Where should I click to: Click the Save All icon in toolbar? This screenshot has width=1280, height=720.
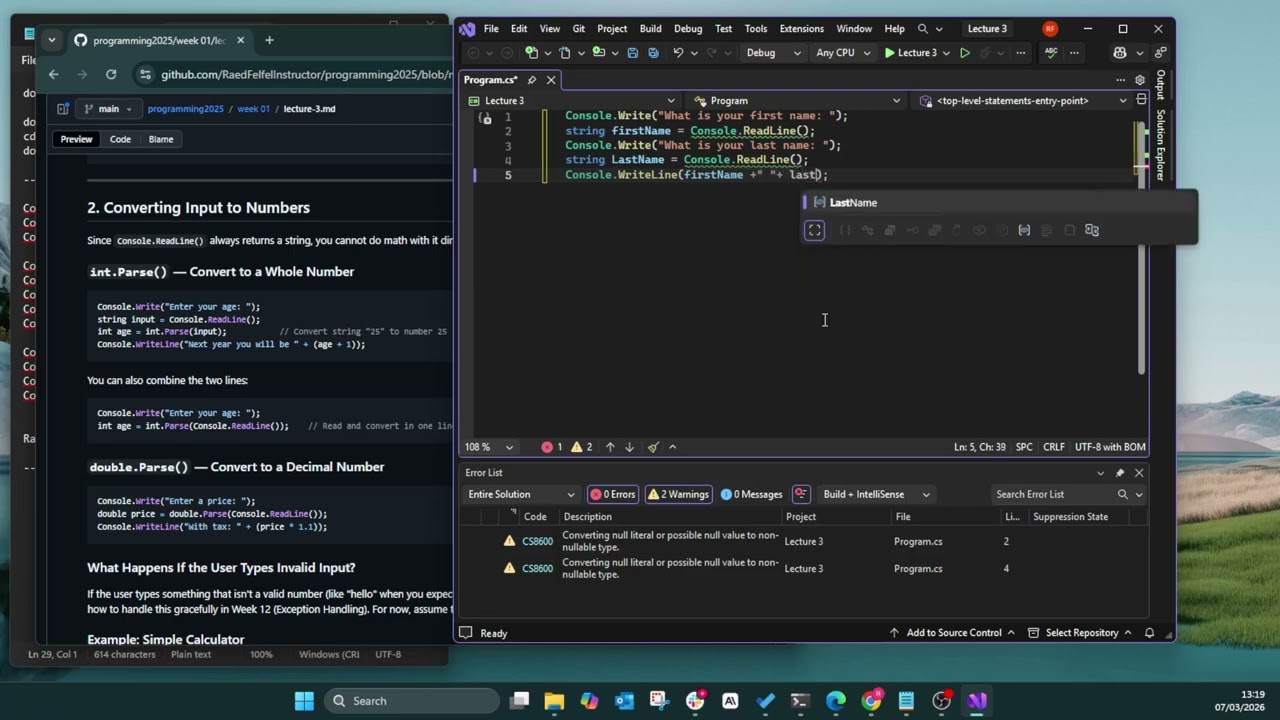[653, 53]
